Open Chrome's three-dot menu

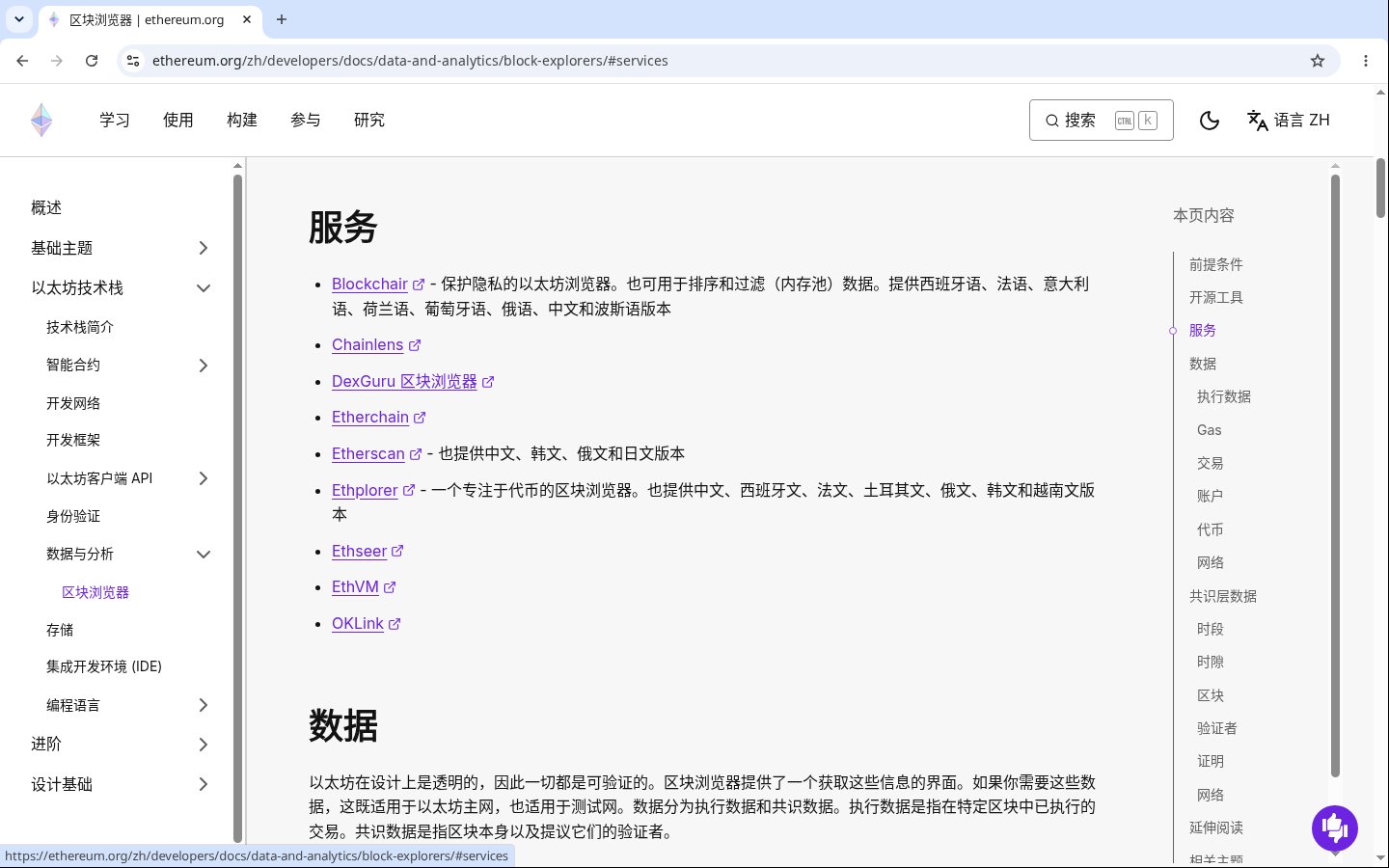[x=1366, y=61]
